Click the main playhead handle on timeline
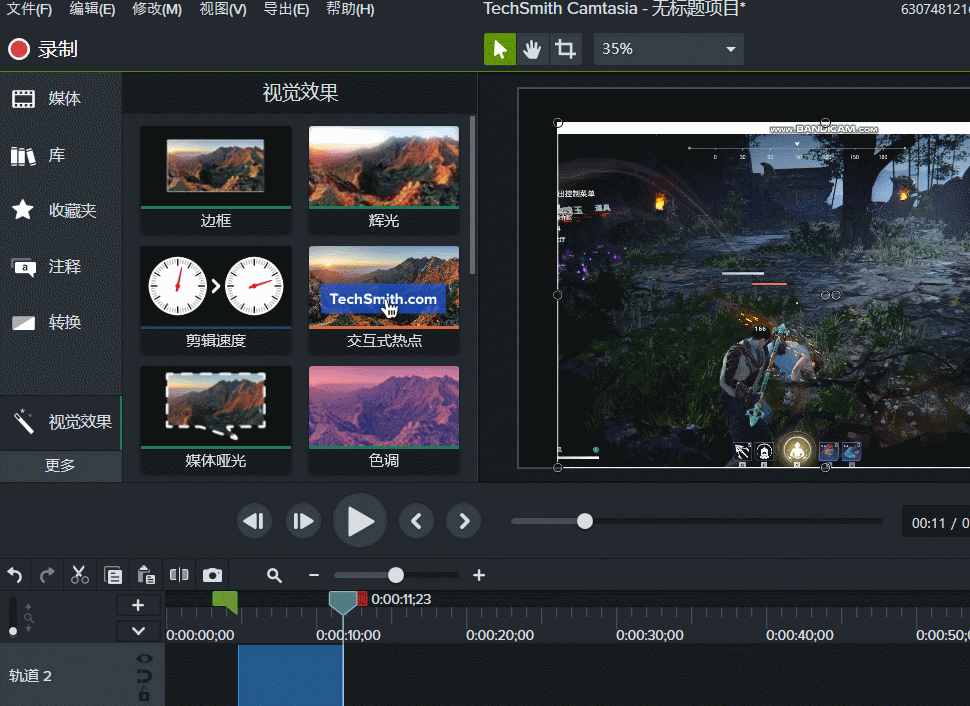Screen dimensions: 970x706 click(x=343, y=603)
